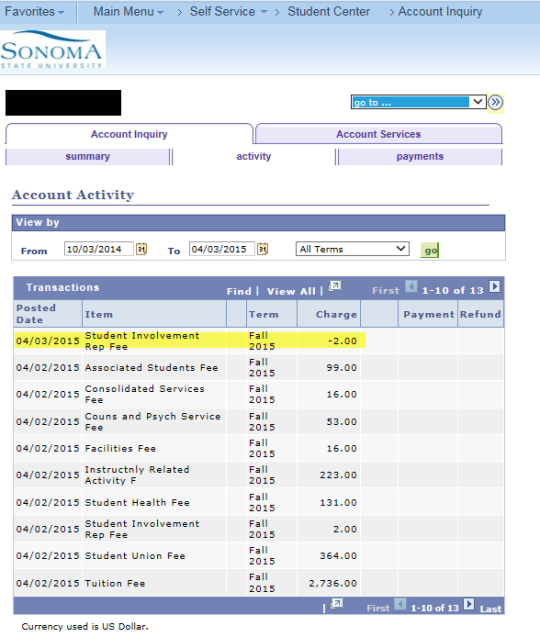540x637 pixels.
Task: Select Instructnly Related Activity F item
Action: coord(137,475)
